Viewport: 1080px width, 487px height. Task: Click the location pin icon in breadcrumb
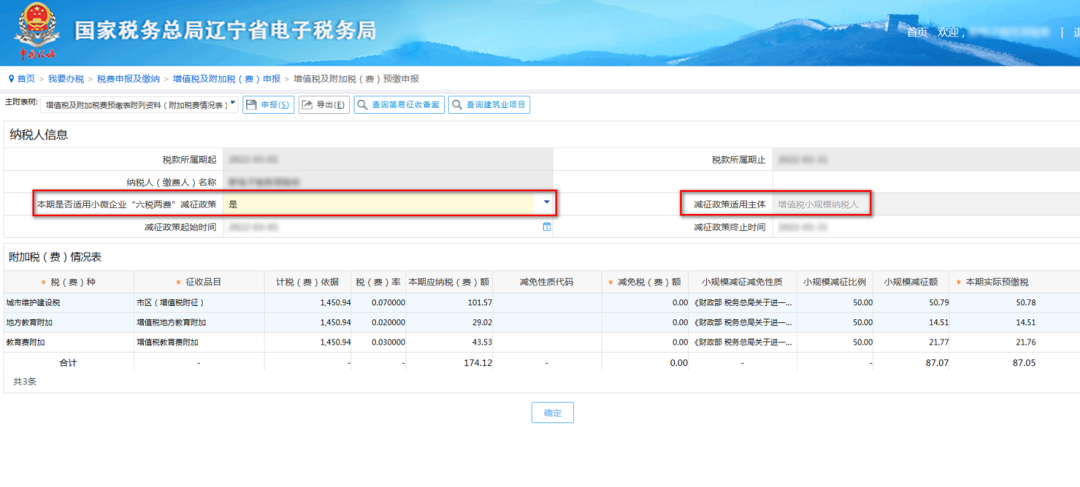(x=11, y=79)
